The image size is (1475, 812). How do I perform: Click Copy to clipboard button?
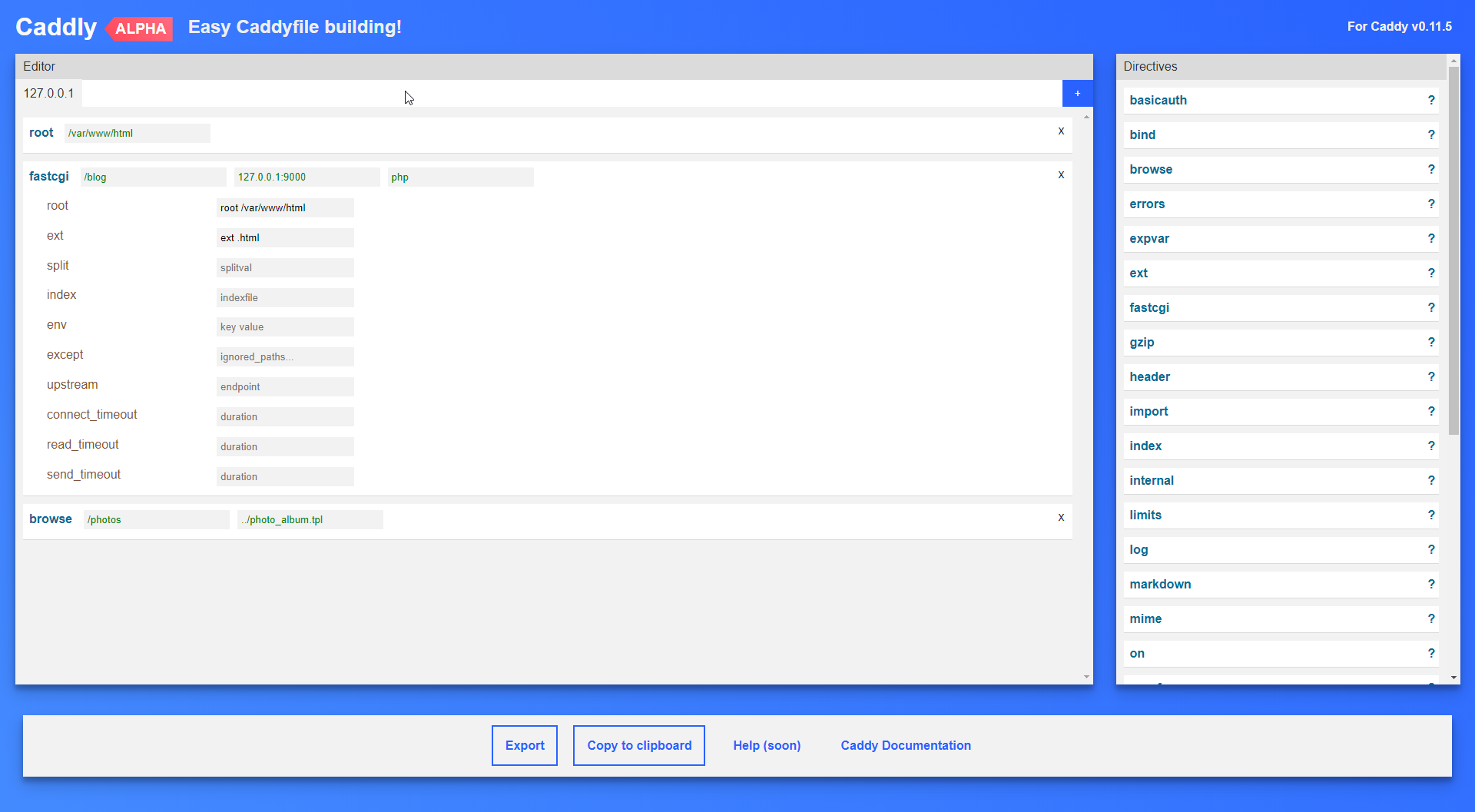click(x=639, y=745)
